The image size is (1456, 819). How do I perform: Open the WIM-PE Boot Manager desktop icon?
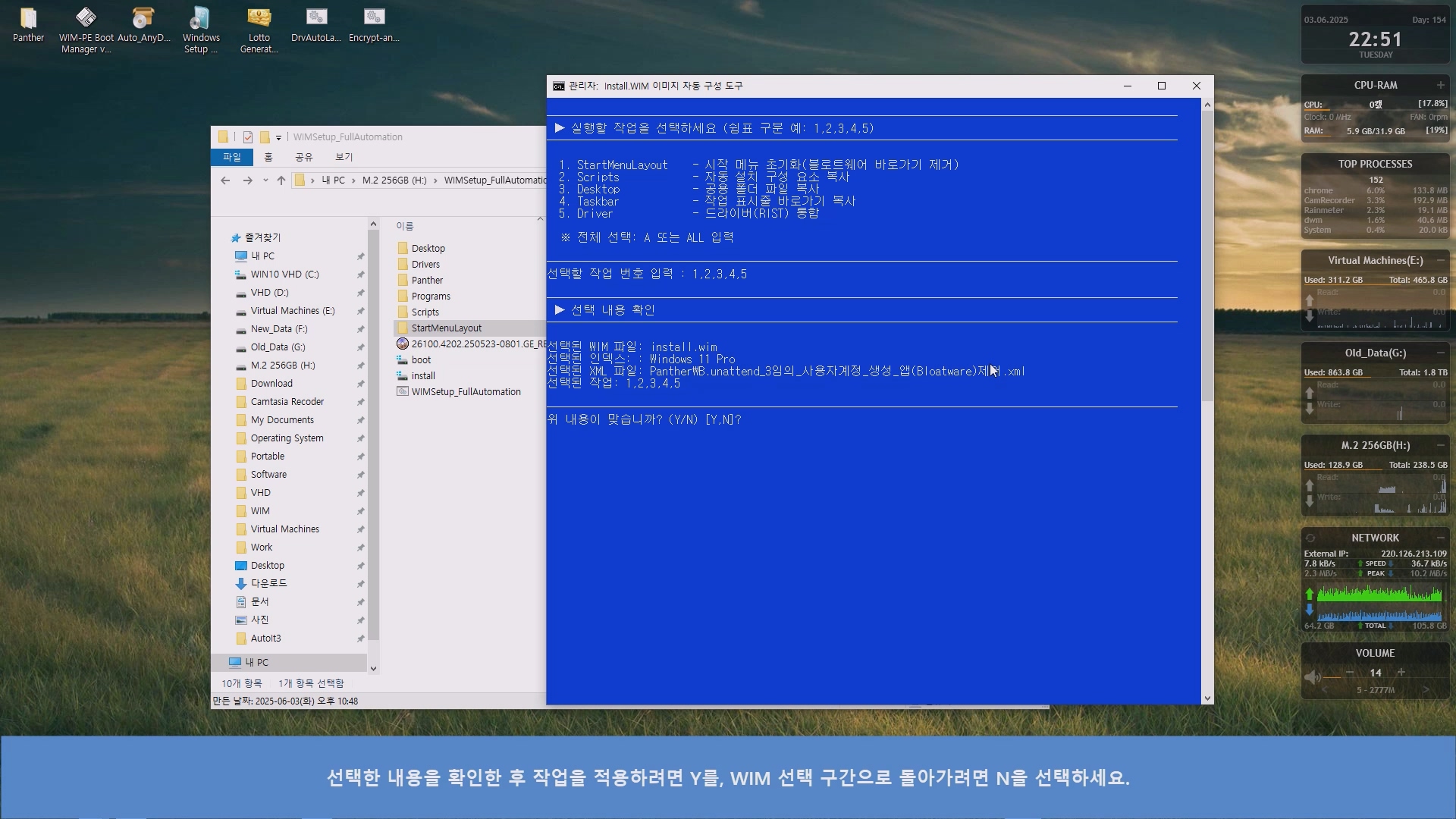click(x=86, y=18)
